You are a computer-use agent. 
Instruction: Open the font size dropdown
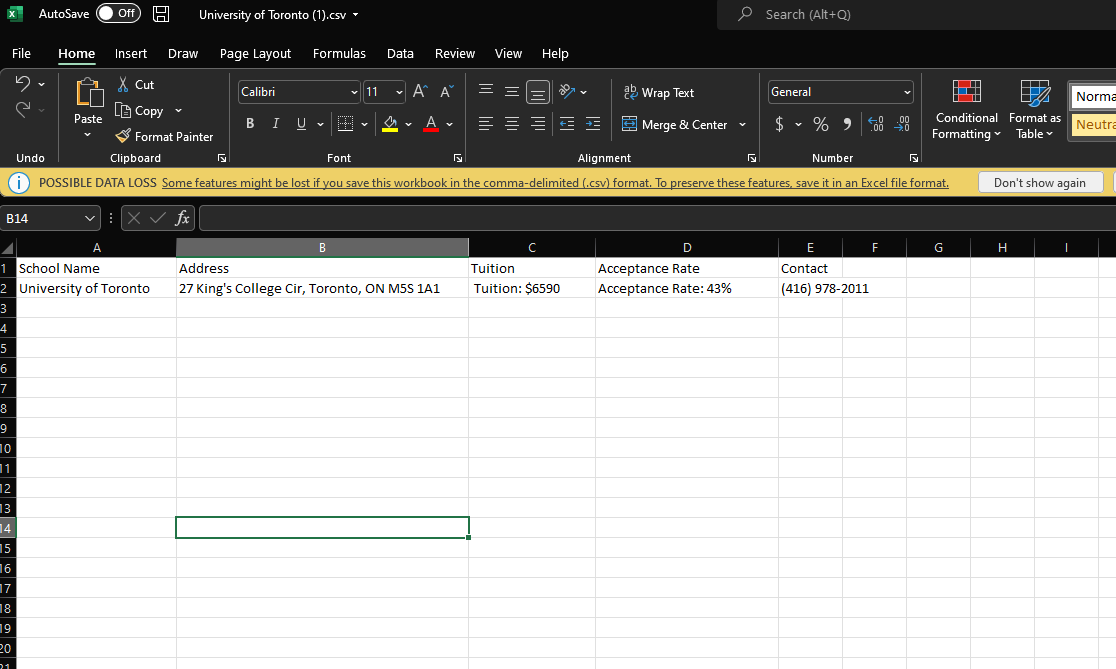pyautogui.click(x=399, y=92)
